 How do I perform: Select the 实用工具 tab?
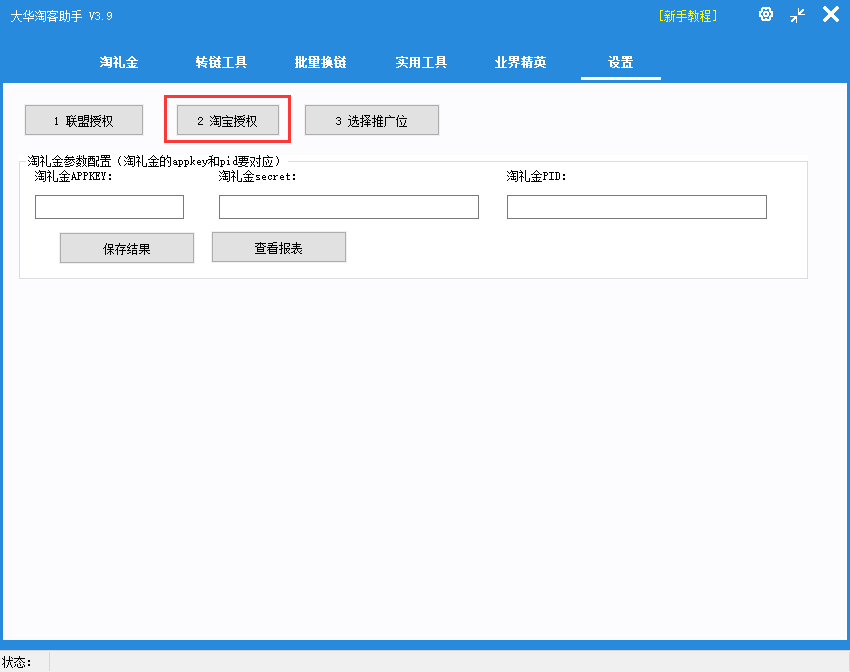421,62
